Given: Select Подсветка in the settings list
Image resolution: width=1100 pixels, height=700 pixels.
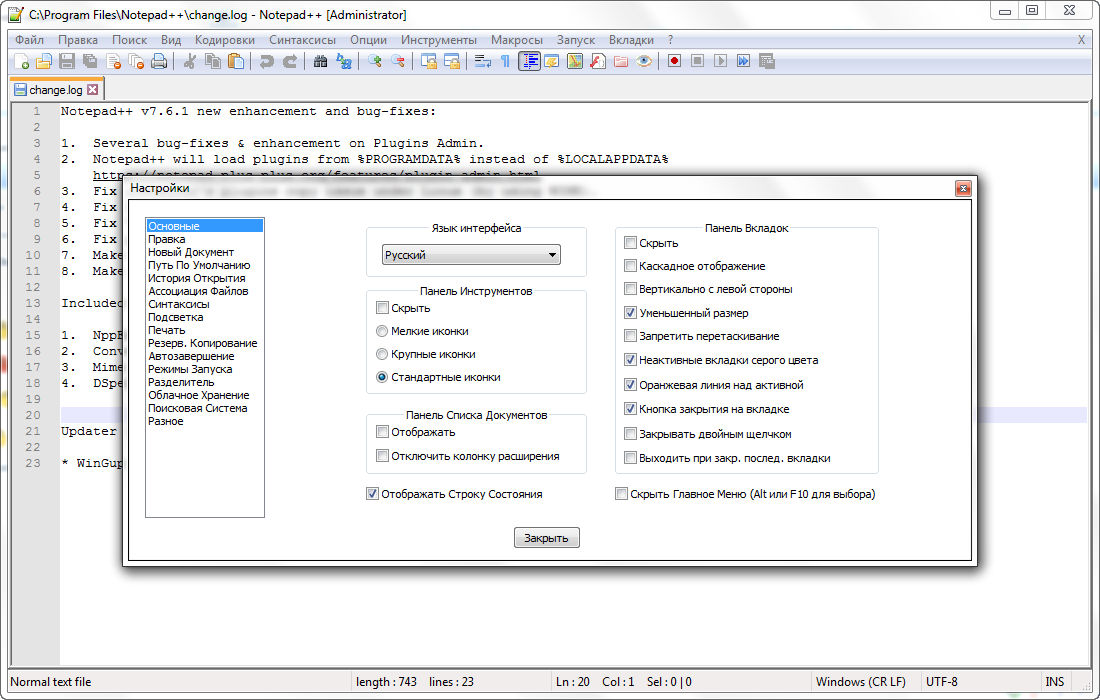Looking at the screenshot, I should 175,317.
